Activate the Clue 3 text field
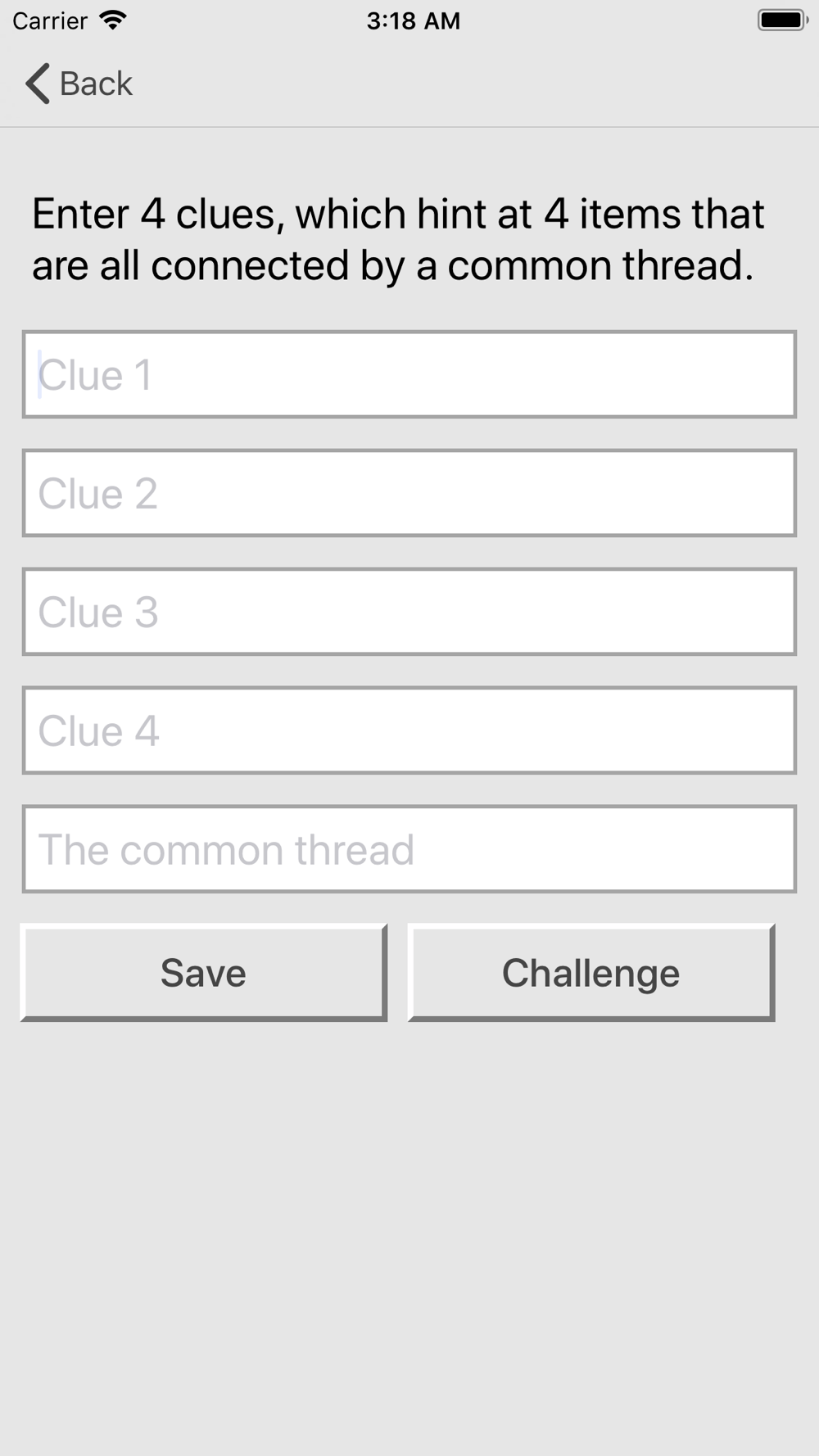819x1456 pixels. [409, 612]
